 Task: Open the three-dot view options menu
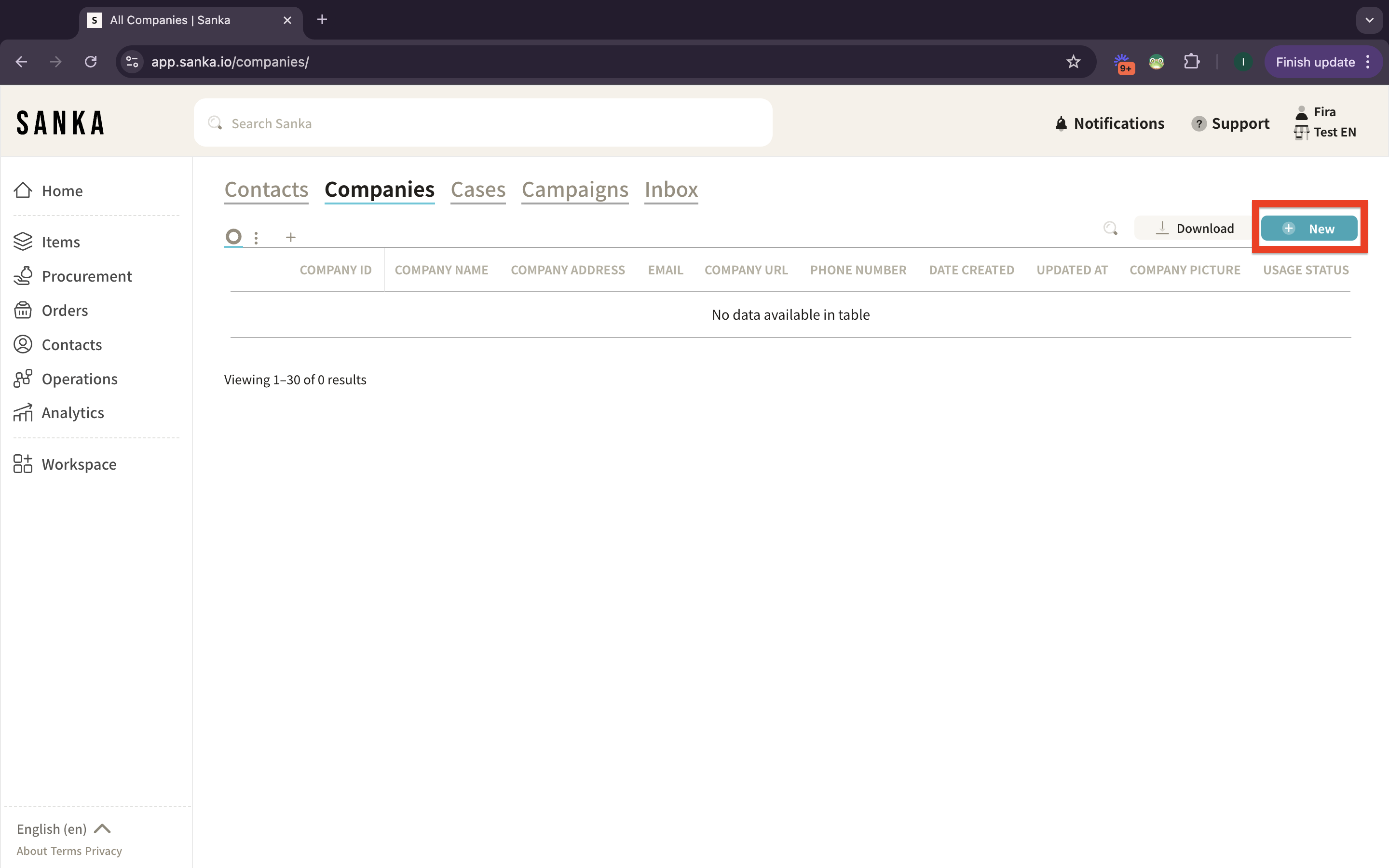click(256, 237)
